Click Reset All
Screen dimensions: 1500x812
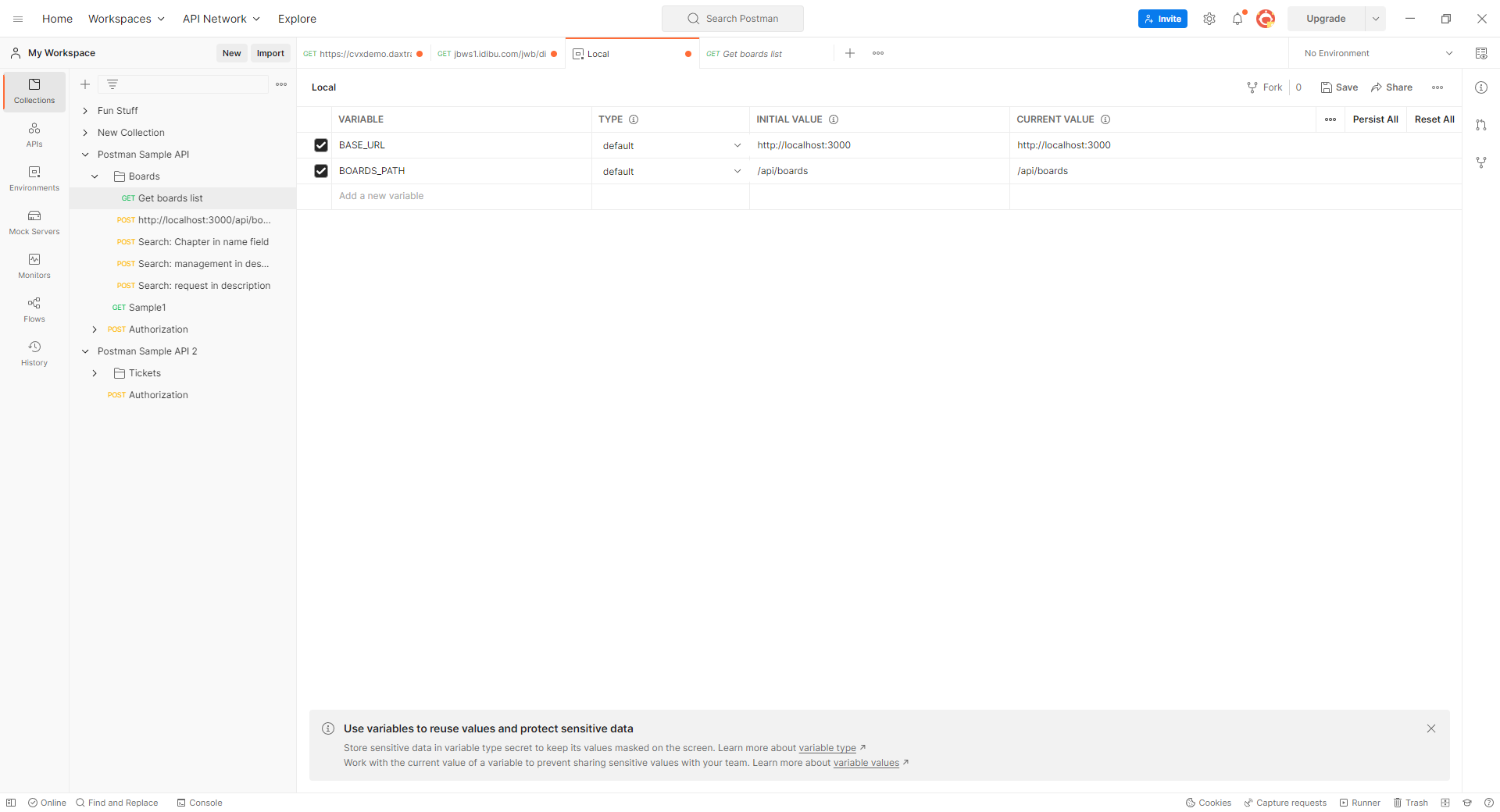[x=1434, y=119]
